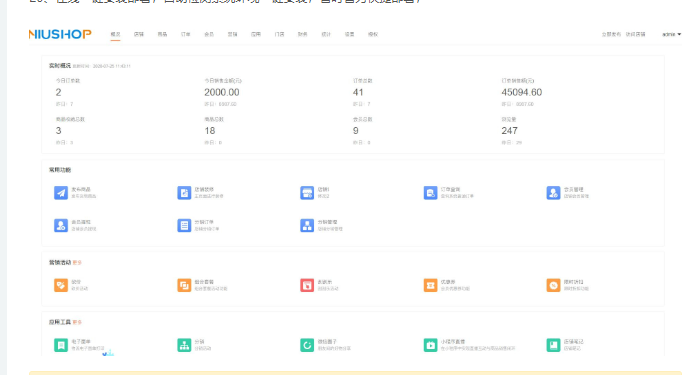Click the orange 更多 link beside marketing activities
The height and width of the screenshot is (375, 693).
coord(77,263)
